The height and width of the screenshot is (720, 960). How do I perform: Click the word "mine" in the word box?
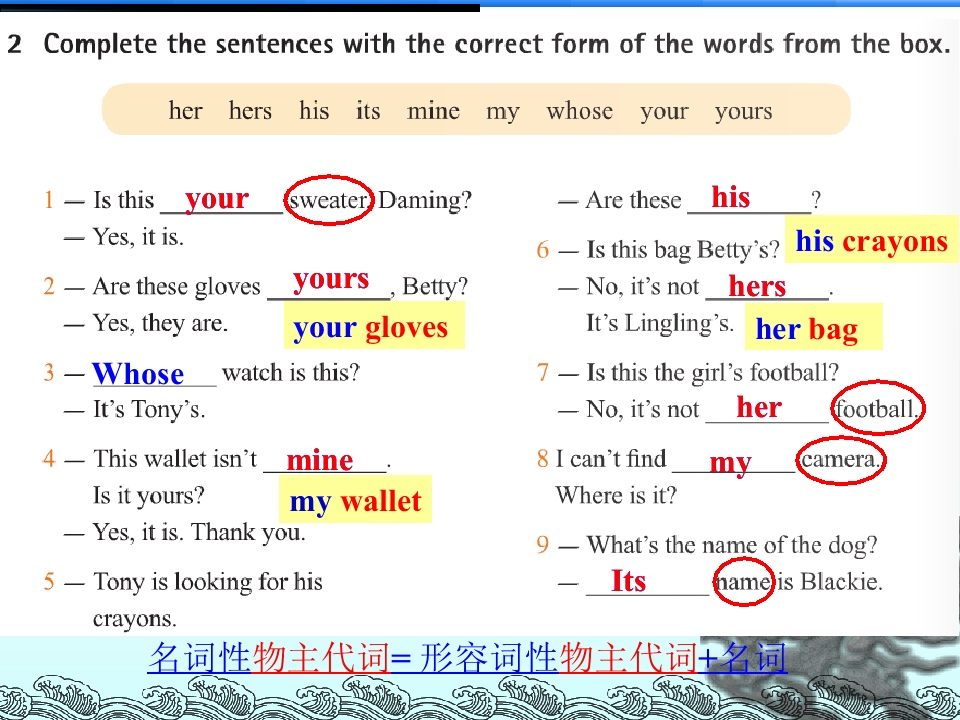pos(433,111)
